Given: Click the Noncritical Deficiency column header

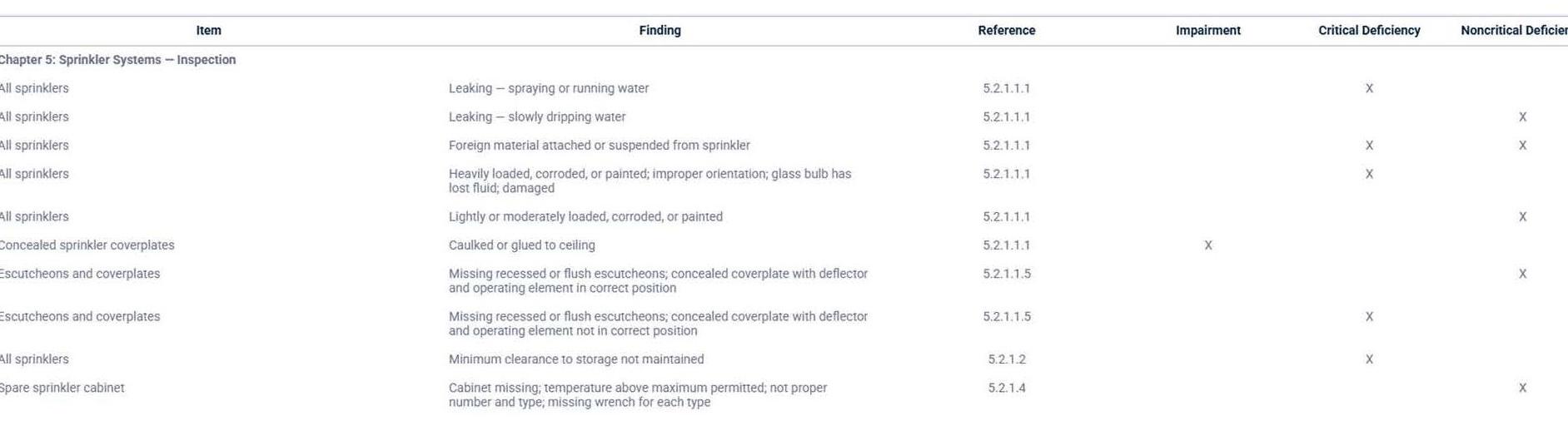Looking at the screenshot, I should pyautogui.click(x=1514, y=31).
